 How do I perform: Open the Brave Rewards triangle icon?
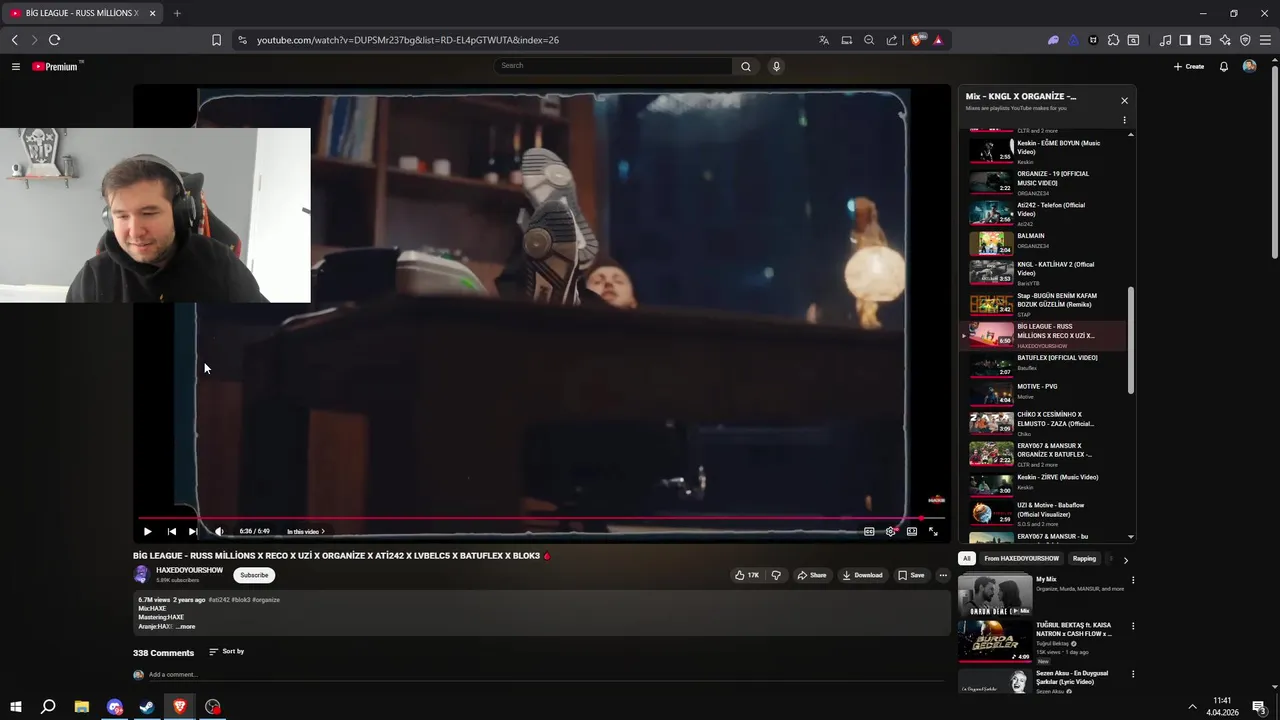(938, 40)
